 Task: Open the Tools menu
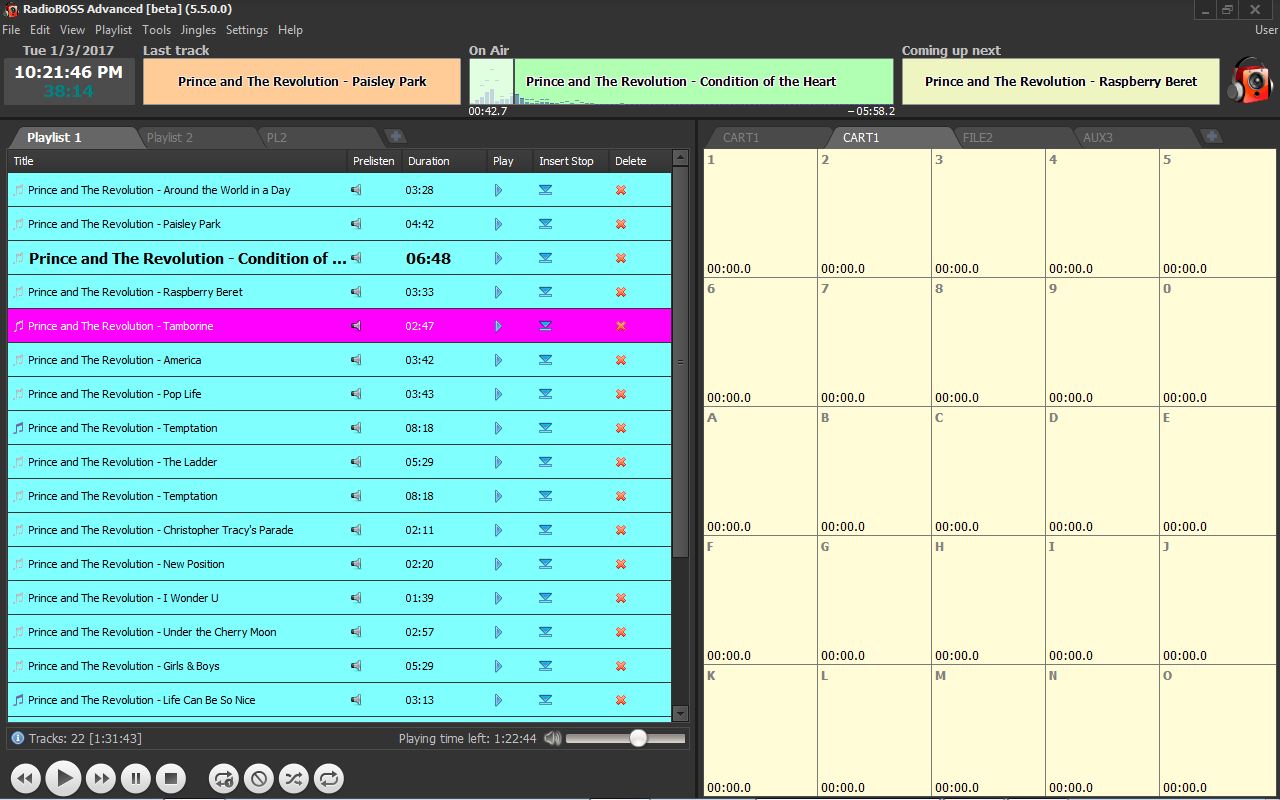click(x=156, y=30)
